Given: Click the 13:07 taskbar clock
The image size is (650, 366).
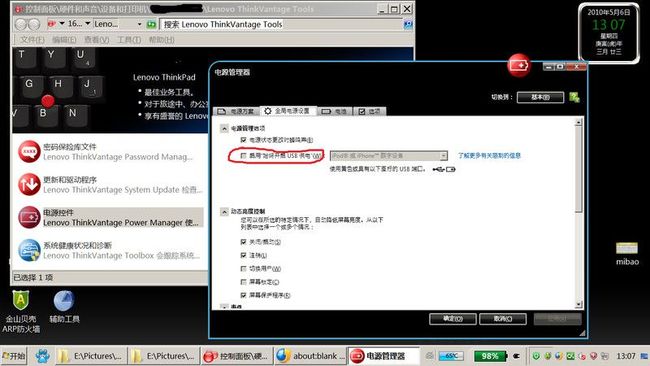Looking at the screenshot, I should (x=626, y=356).
